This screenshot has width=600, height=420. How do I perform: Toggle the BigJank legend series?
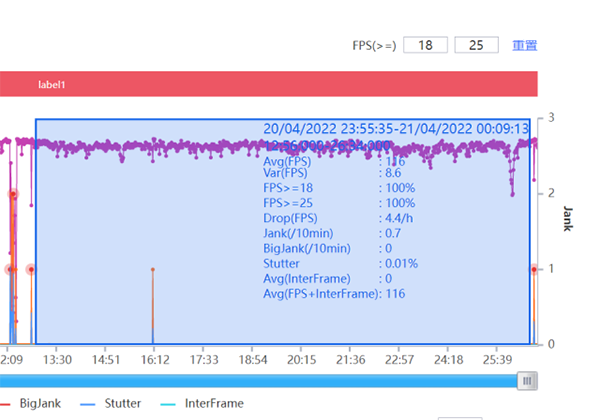click(41, 403)
